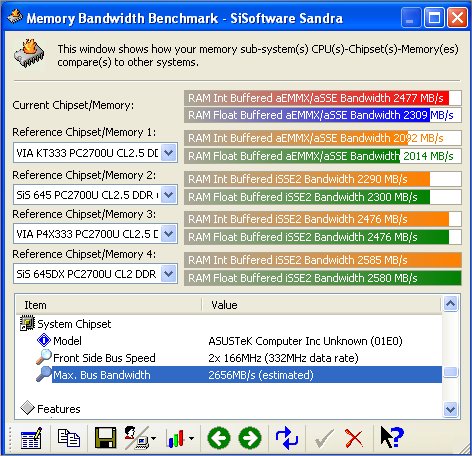Click the 'Reference Chipset/Memory 3:' label
Image resolution: width=472 pixels, height=456 pixels.
[x=84, y=214]
